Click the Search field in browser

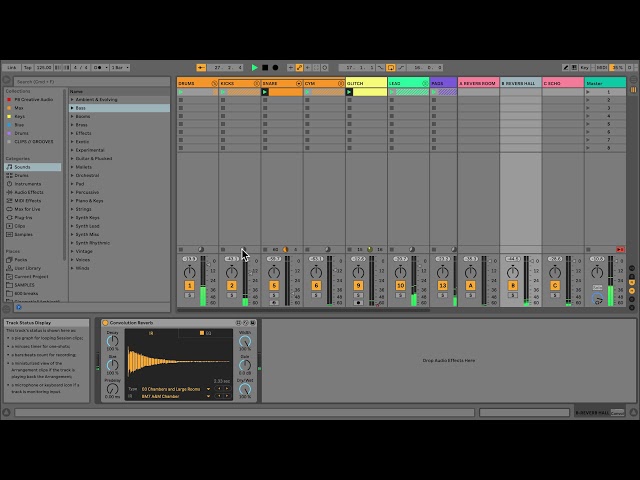(x=92, y=82)
